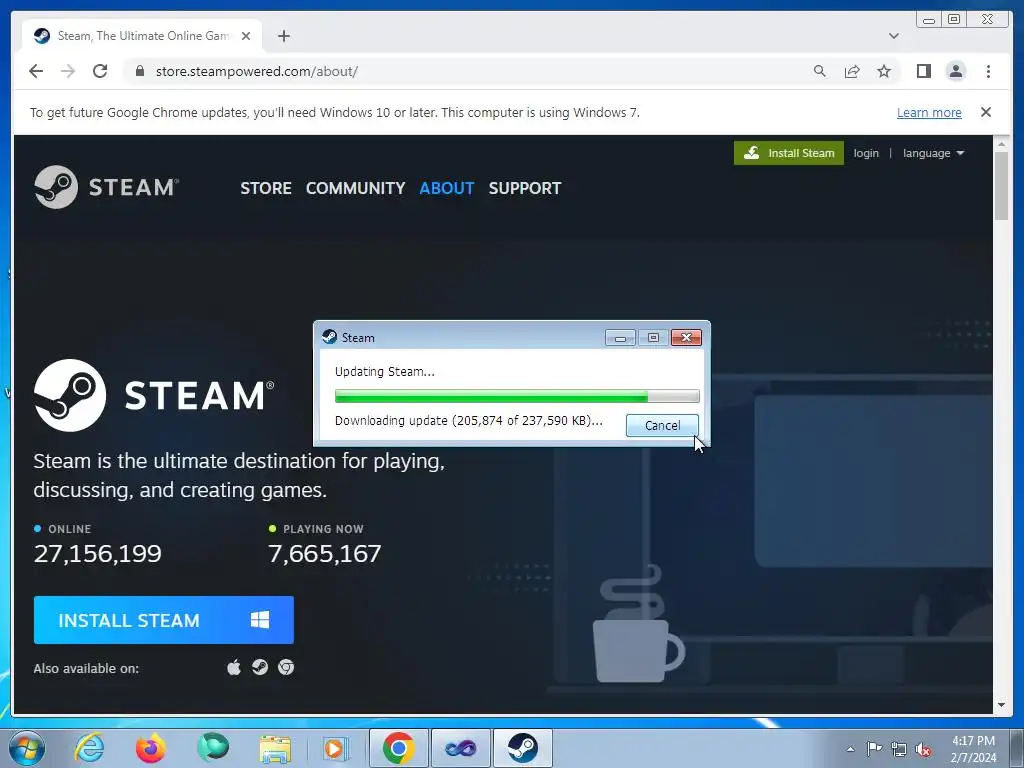Viewport: 1024px width, 768px height.
Task: Choose the SteamOS download icon
Action: pyautogui.click(x=260, y=667)
